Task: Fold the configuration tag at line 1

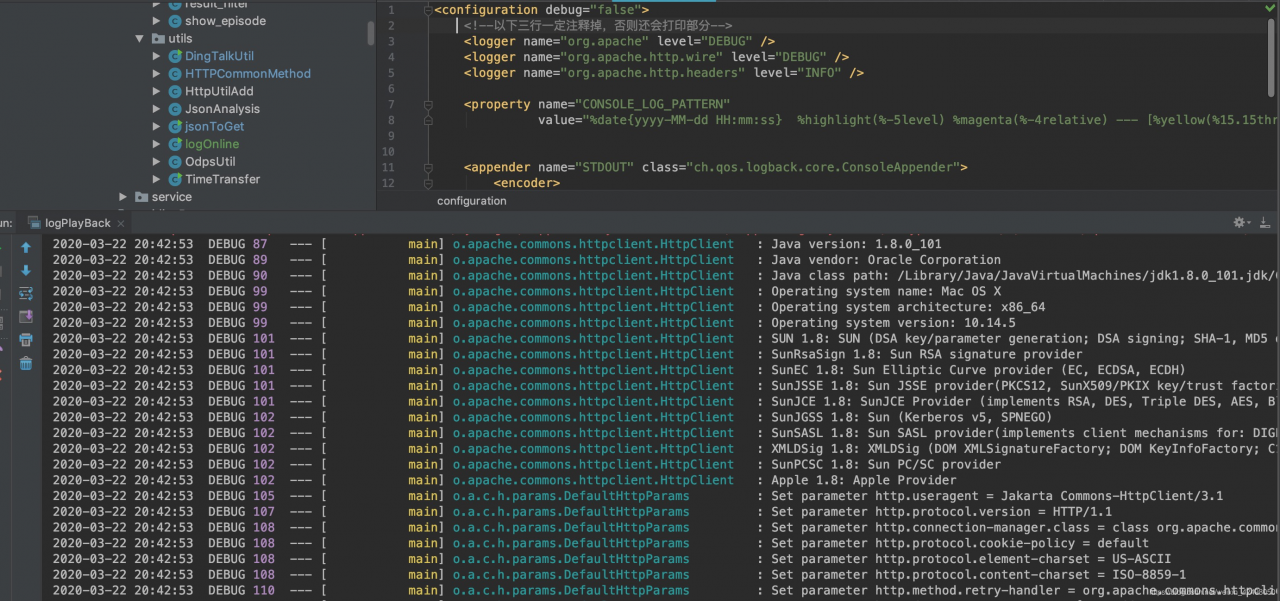Action: (427, 10)
